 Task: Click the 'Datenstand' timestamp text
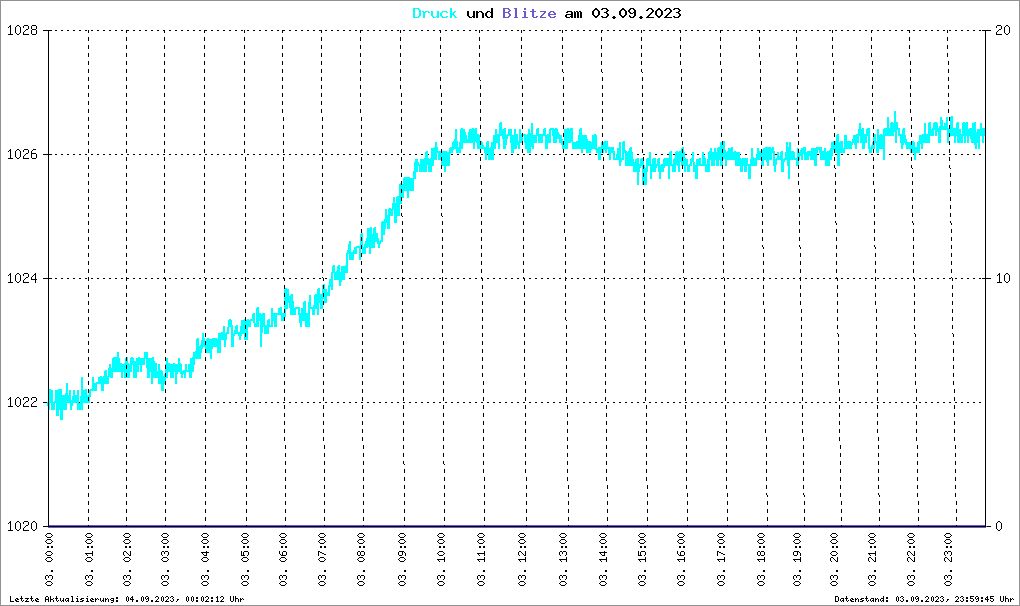click(x=924, y=599)
